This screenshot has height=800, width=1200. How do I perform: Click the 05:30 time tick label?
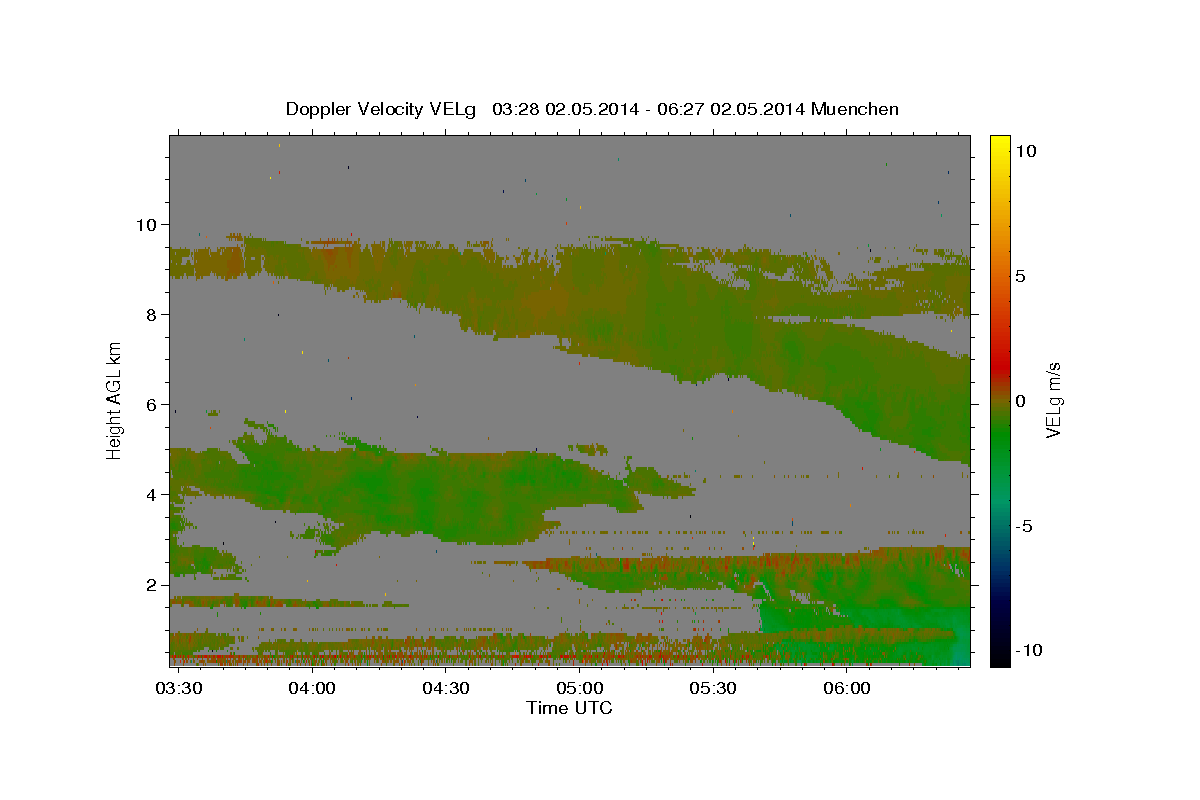click(x=713, y=689)
